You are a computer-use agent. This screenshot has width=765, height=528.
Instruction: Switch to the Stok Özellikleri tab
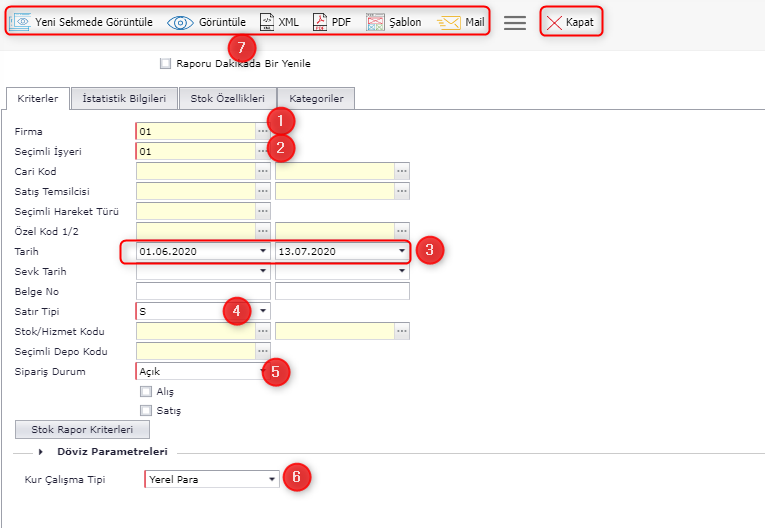pos(227,98)
